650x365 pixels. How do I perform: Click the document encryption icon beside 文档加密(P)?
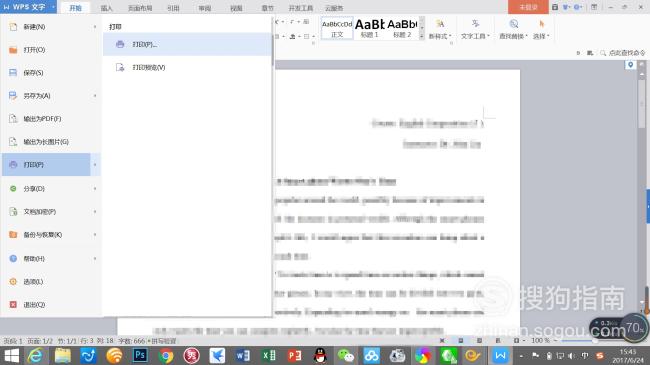13,212
